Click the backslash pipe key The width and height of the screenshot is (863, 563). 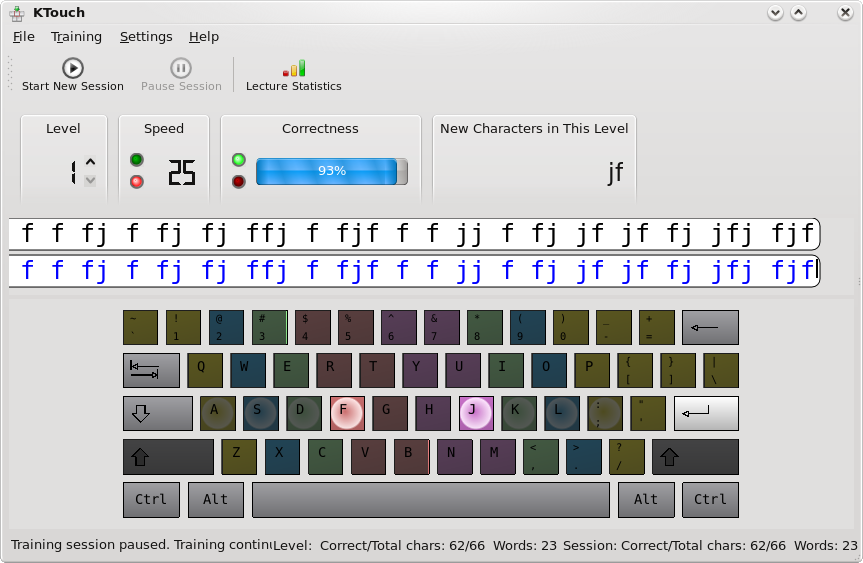(x=721, y=370)
